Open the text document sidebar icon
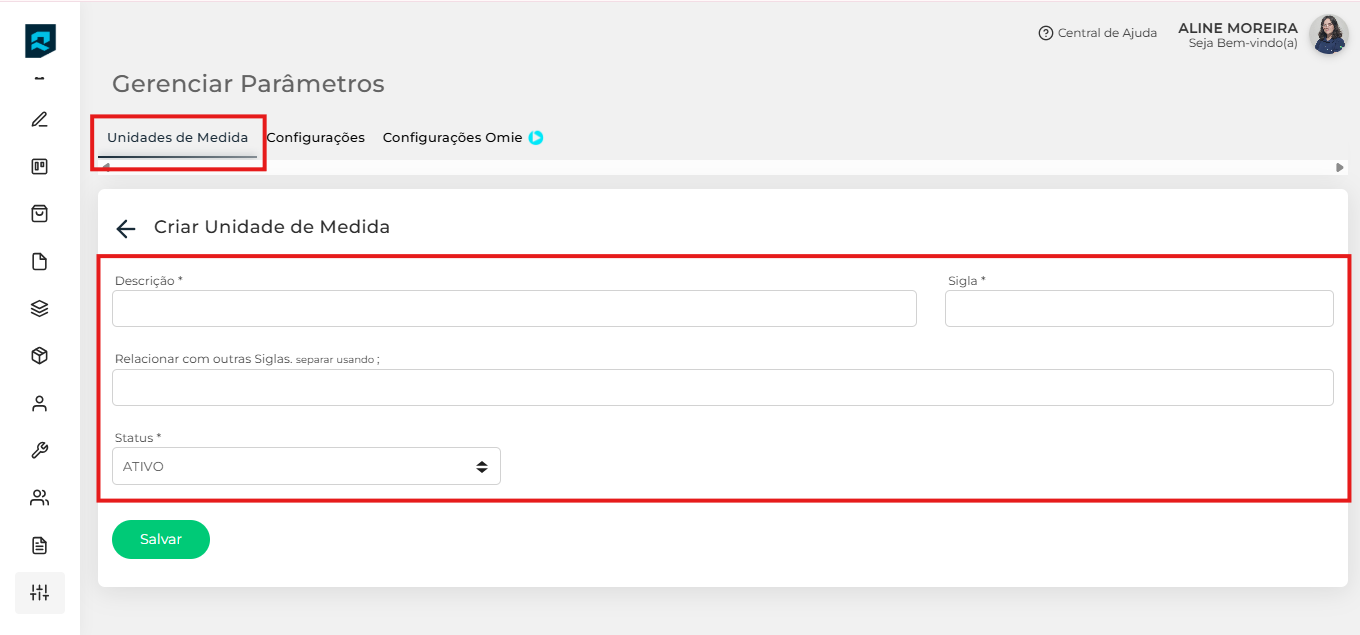This screenshot has width=1360, height=635. click(x=39, y=545)
